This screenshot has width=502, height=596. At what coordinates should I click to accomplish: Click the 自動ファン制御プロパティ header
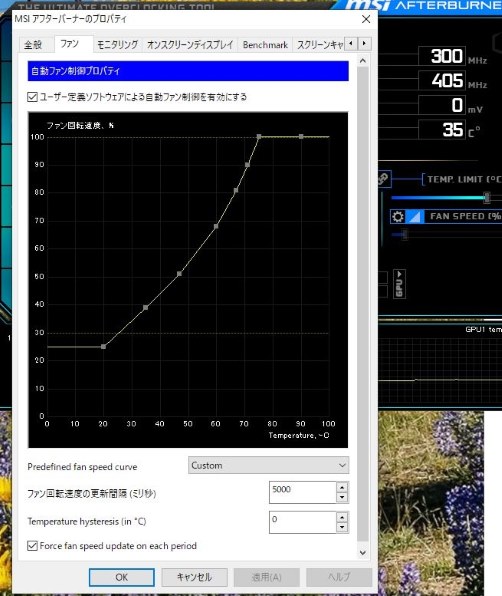(188, 71)
